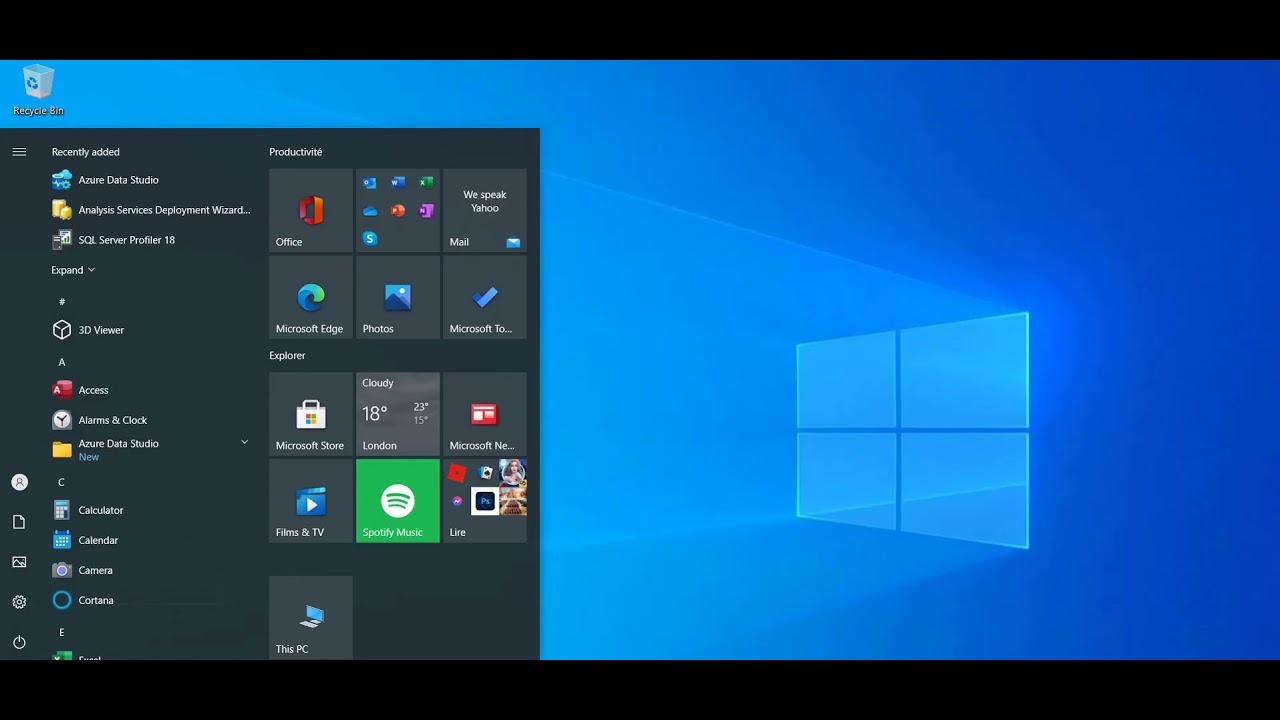Click the # section header
Screen dimensions: 1280x720
click(x=62, y=302)
